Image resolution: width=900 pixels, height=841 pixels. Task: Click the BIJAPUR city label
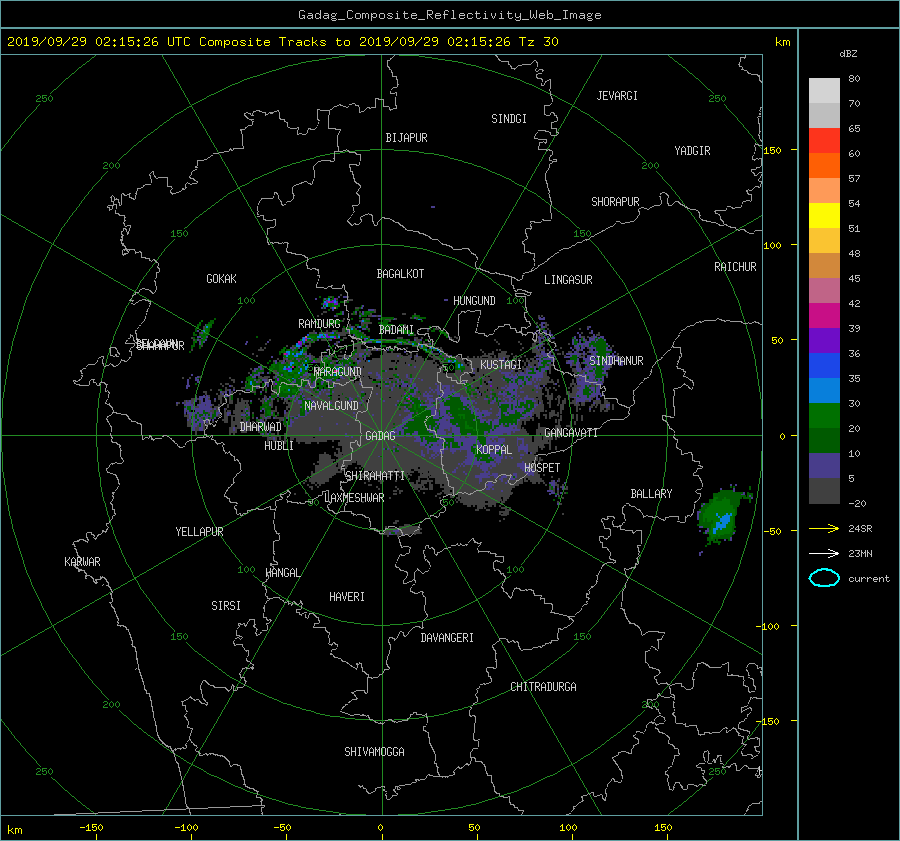tap(406, 138)
